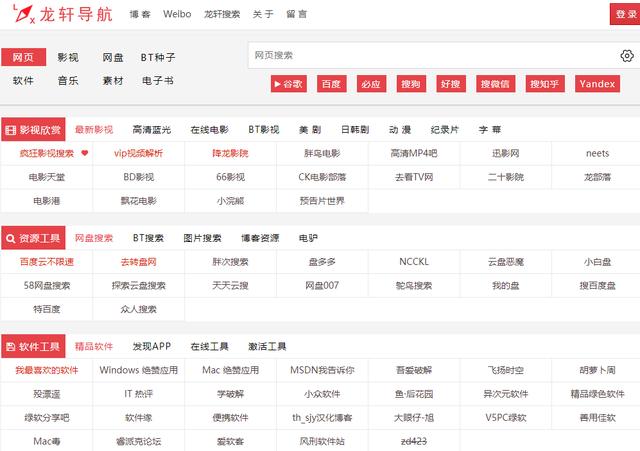
Task: Open the search settings gear icon
Action: tap(627, 56)
